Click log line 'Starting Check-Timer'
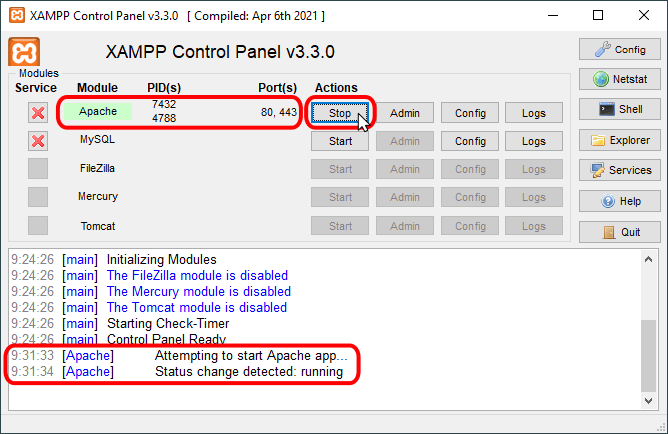 click(168, 324)
